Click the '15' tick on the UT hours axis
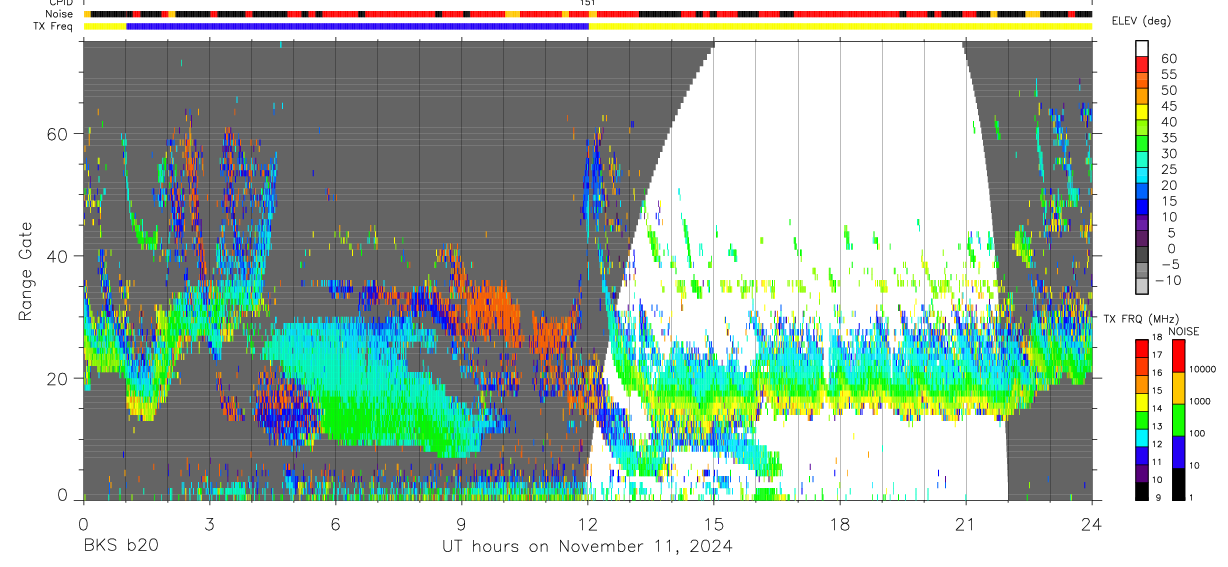 click(714, 523)
